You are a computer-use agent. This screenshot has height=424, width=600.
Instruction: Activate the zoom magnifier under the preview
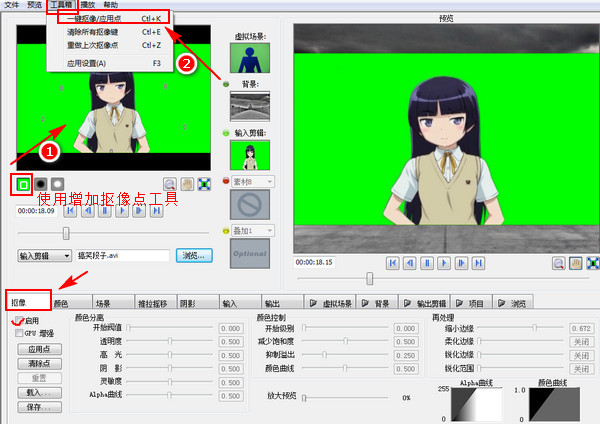coord(559,263)
